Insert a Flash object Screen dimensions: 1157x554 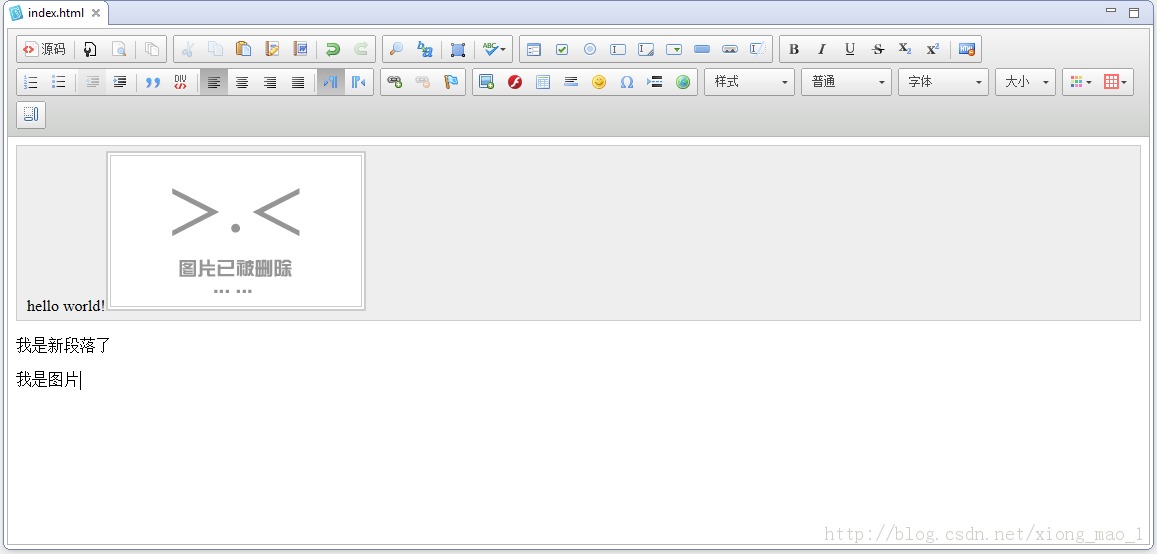click(x=515, y=82)
